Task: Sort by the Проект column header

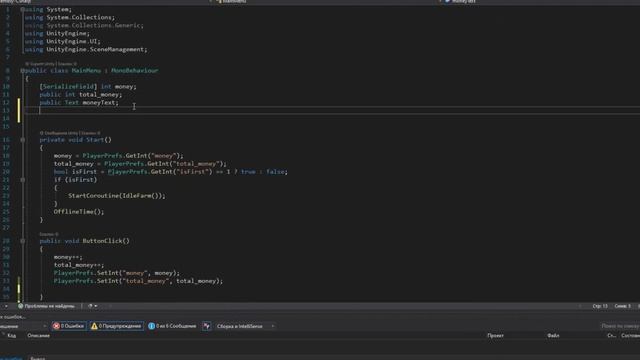Action: pos(496,336)
